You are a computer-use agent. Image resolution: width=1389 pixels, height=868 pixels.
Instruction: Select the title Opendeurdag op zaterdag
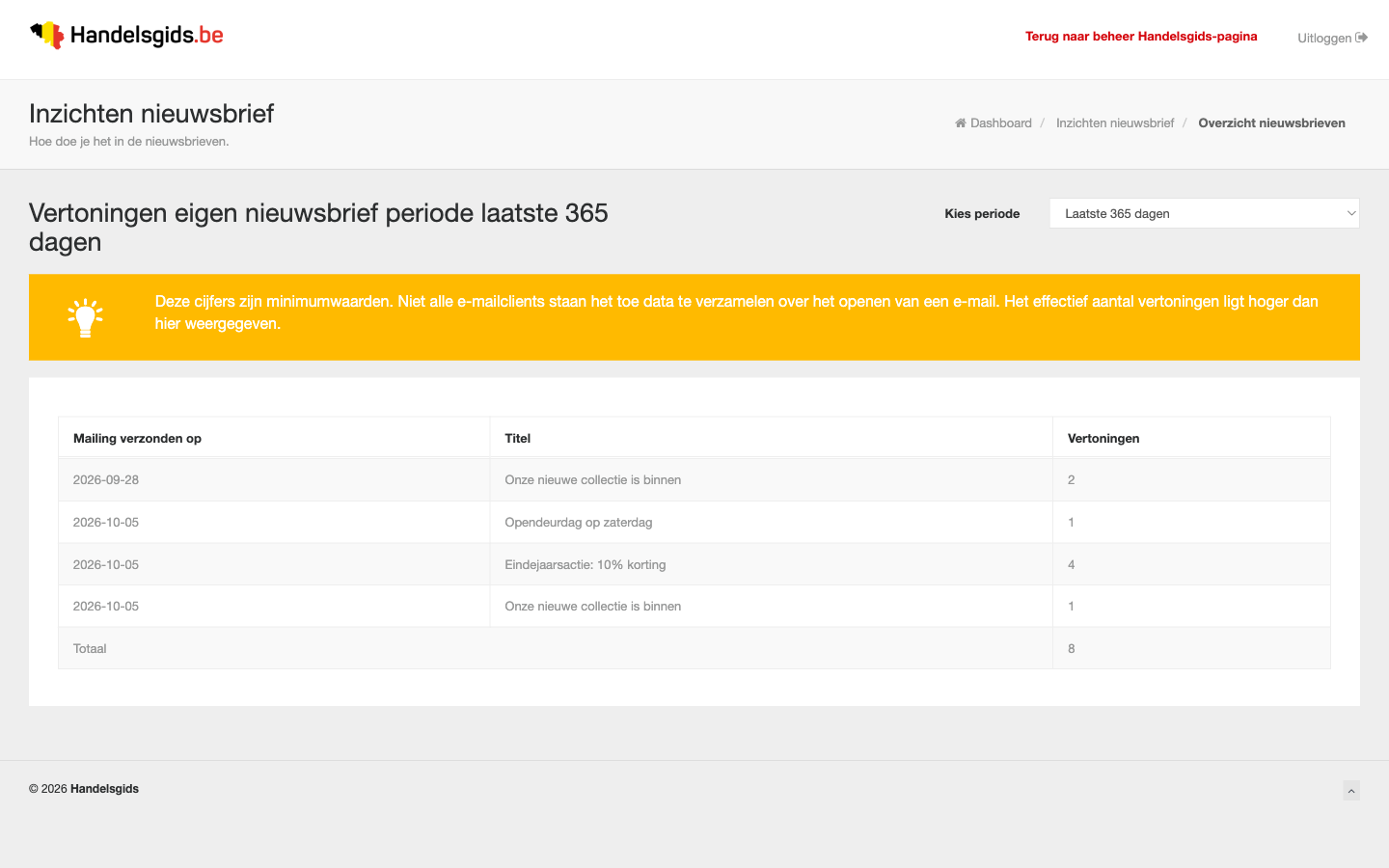pyautogui.click(x=579, y=522)
